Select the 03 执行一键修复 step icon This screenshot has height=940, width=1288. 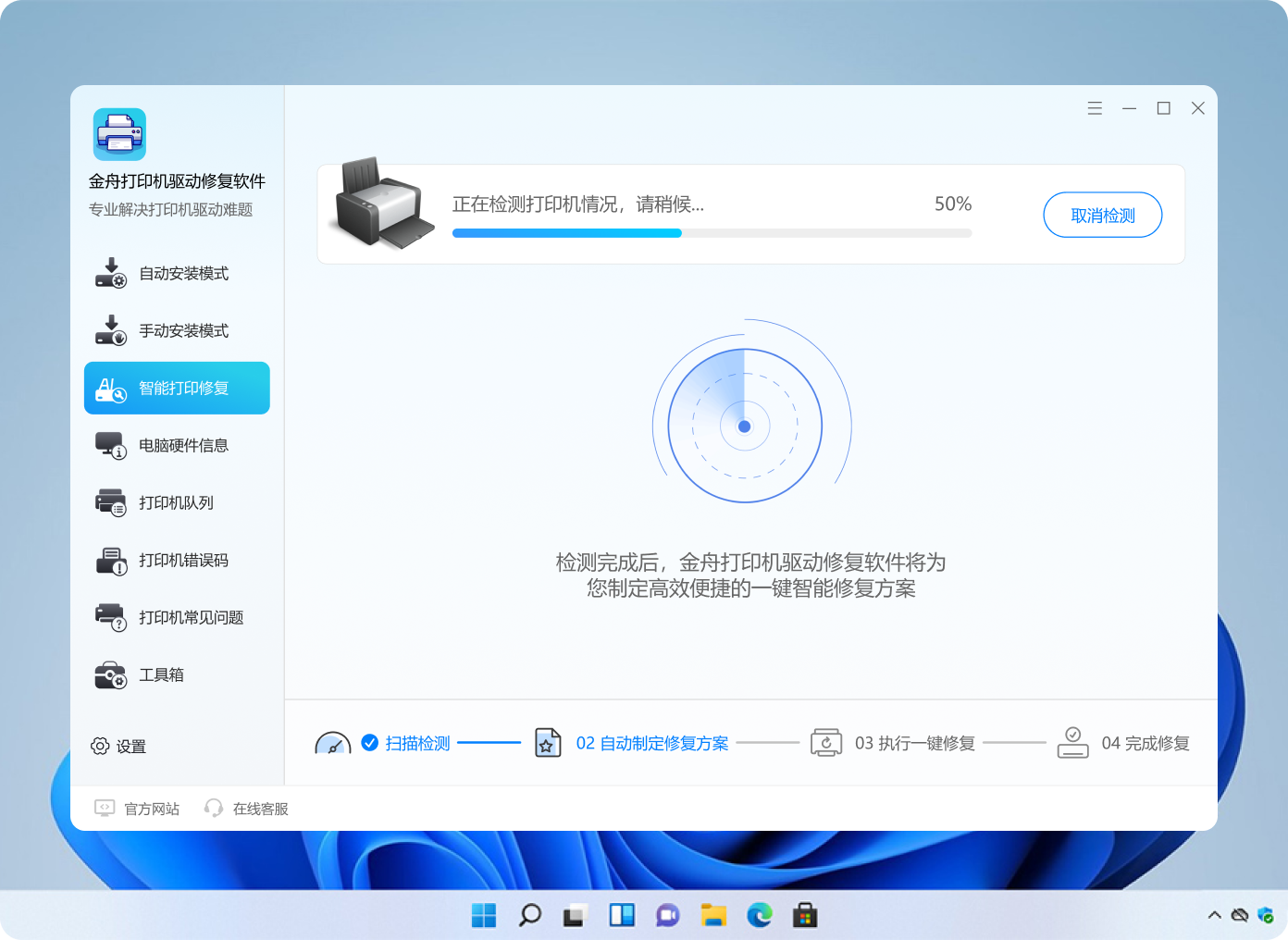coord(826,742)
